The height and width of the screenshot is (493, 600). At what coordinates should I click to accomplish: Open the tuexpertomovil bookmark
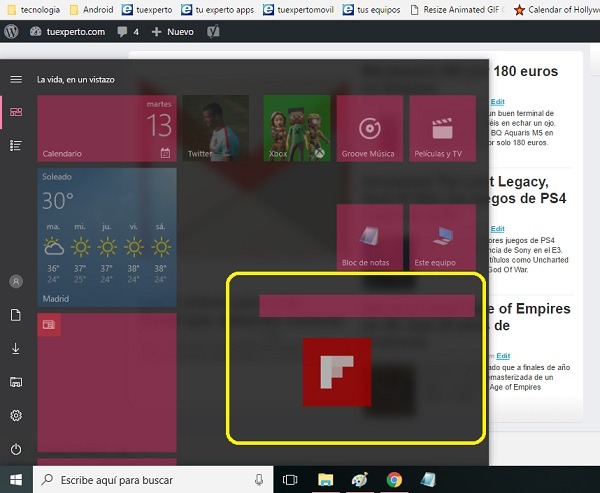298,10
